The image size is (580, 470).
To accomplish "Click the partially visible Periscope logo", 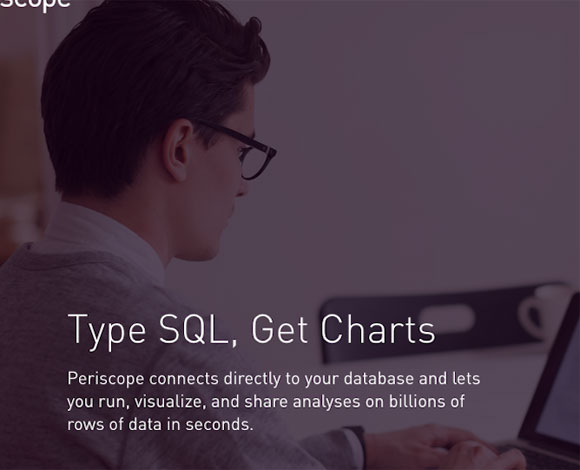I will pos(35,4).
